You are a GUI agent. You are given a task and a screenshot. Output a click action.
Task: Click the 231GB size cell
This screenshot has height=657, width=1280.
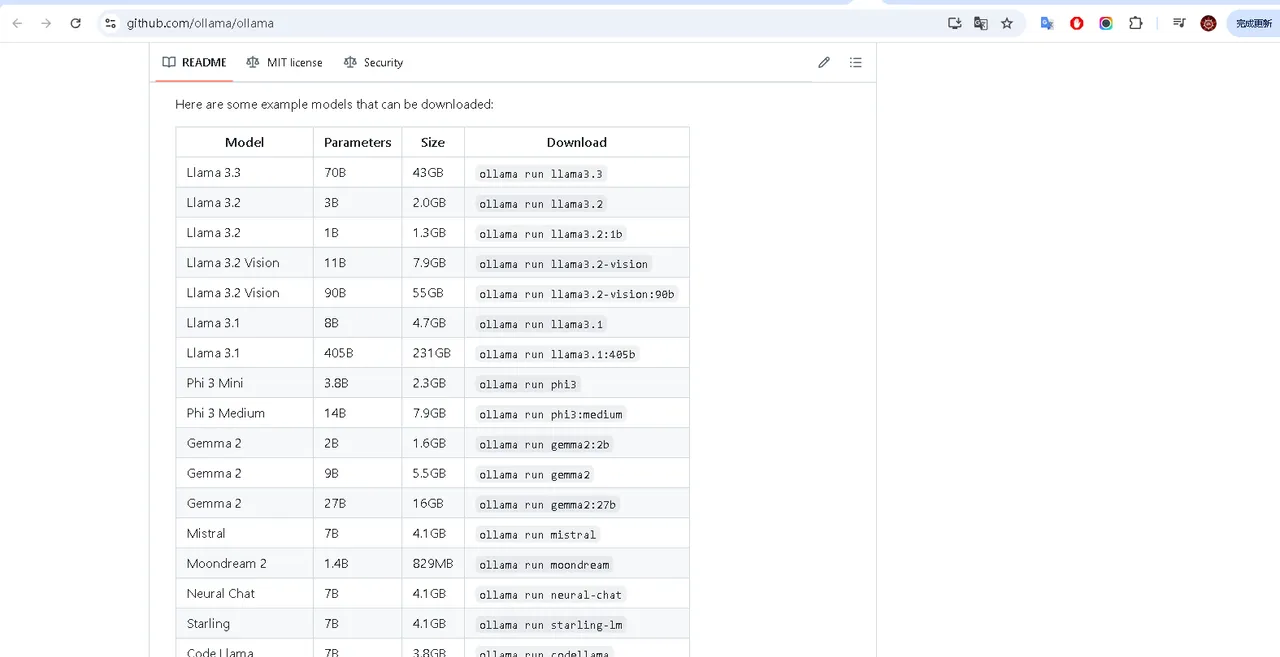pyautogui.click(x=433, y=353)
